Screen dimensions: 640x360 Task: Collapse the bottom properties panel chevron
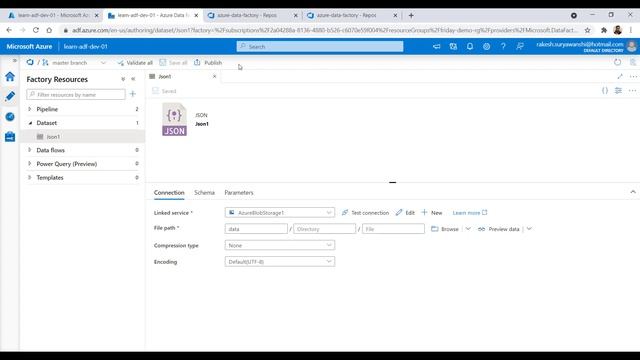coord(633,192)
